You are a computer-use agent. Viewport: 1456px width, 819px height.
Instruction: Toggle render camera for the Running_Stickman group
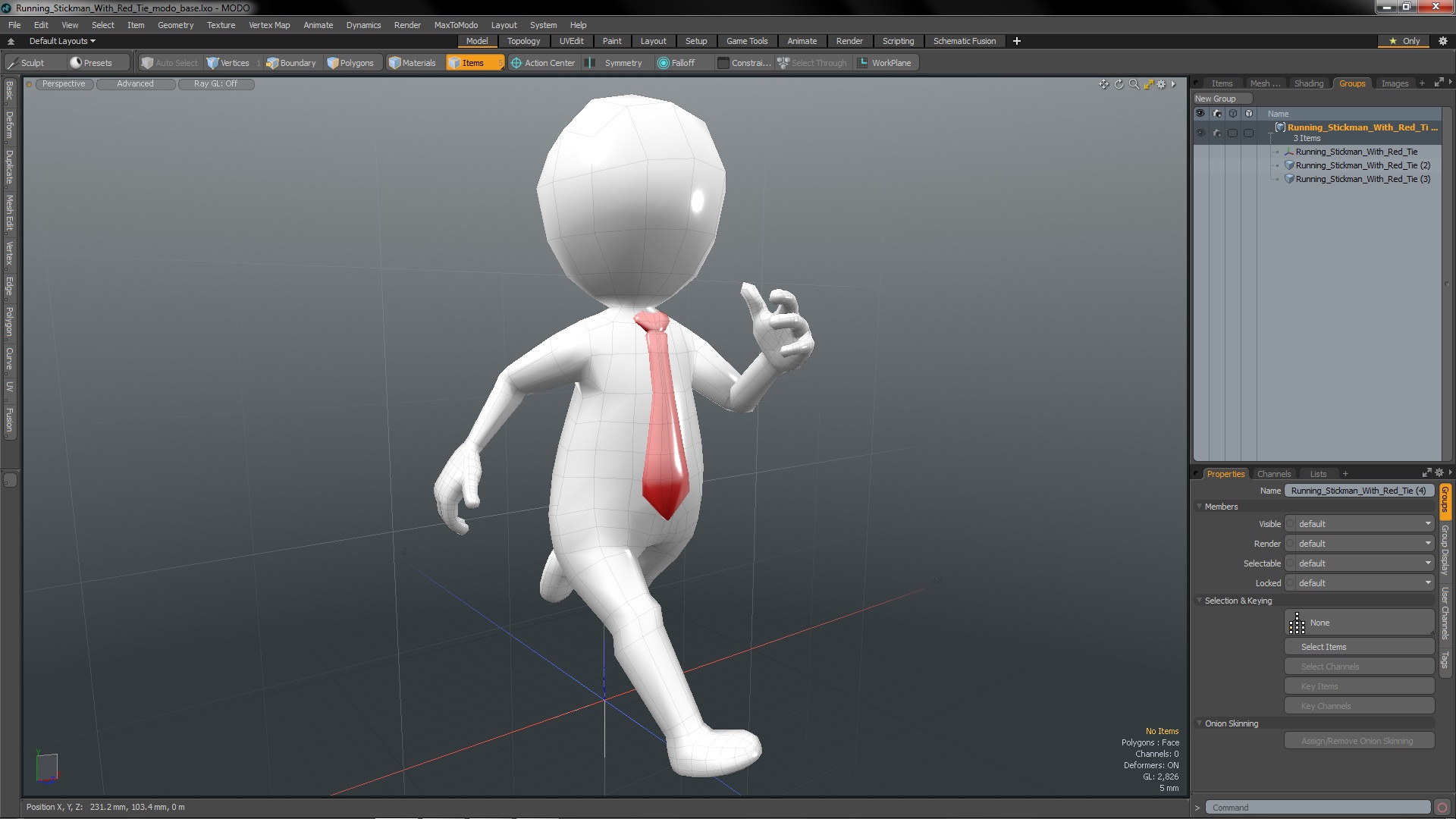(x=1217, y=133)
